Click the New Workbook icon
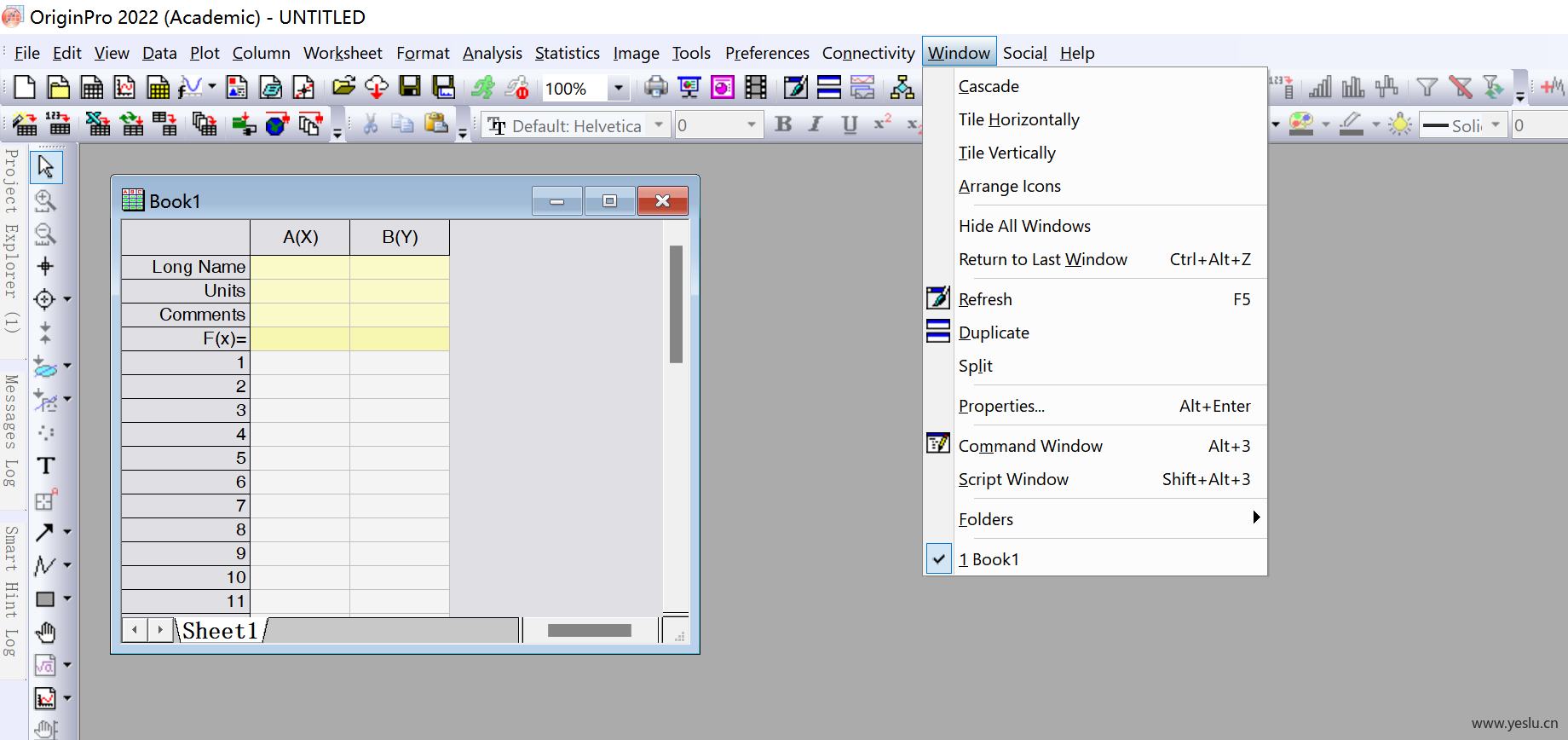Screen dimensions: 1568x740 [91, 87]
